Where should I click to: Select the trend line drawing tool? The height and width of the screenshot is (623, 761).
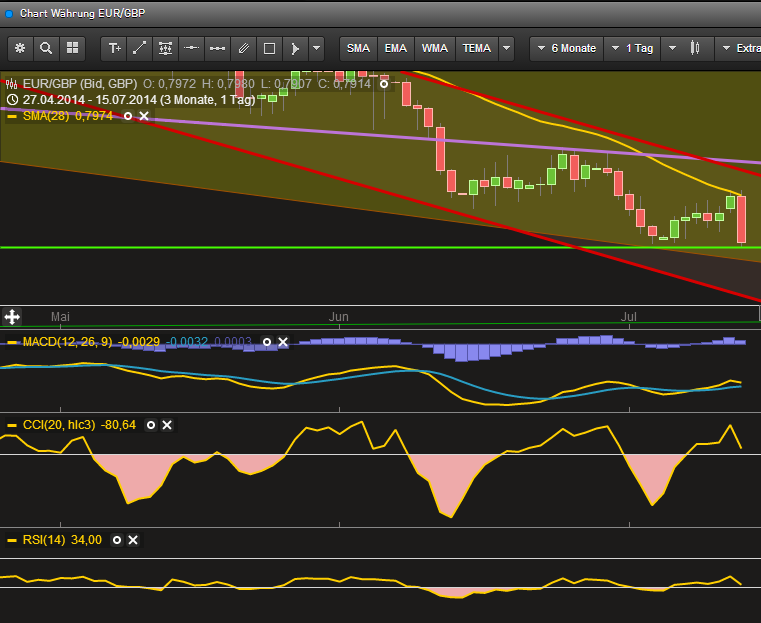pyautogui.click(x=140, y=48)
